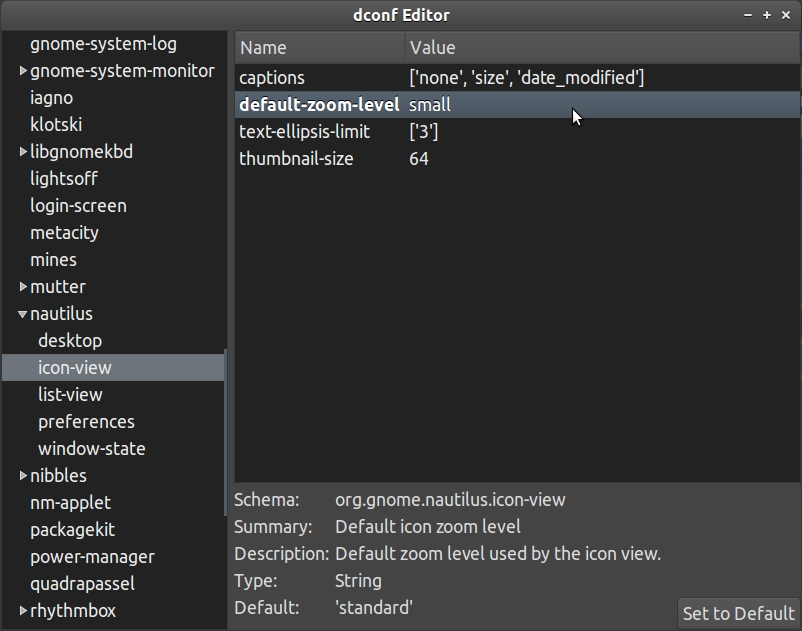Select mutter label in tree
The image size is (802, 631).
click(58, 286)
